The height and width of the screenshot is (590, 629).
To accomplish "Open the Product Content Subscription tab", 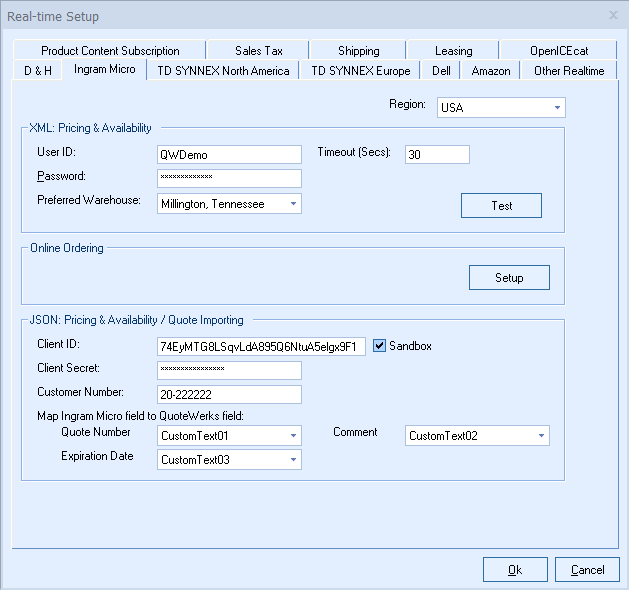I will coord(110,51).
